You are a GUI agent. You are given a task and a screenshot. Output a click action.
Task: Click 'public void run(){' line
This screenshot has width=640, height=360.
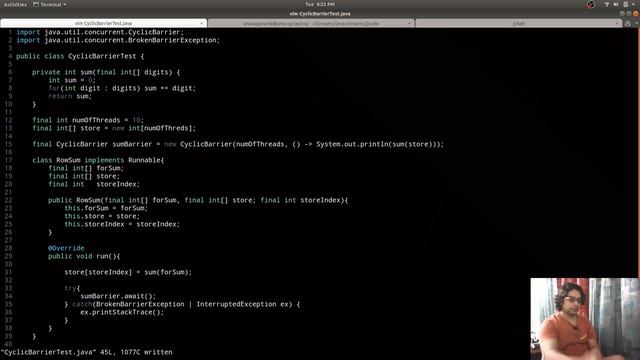[84, 256]
